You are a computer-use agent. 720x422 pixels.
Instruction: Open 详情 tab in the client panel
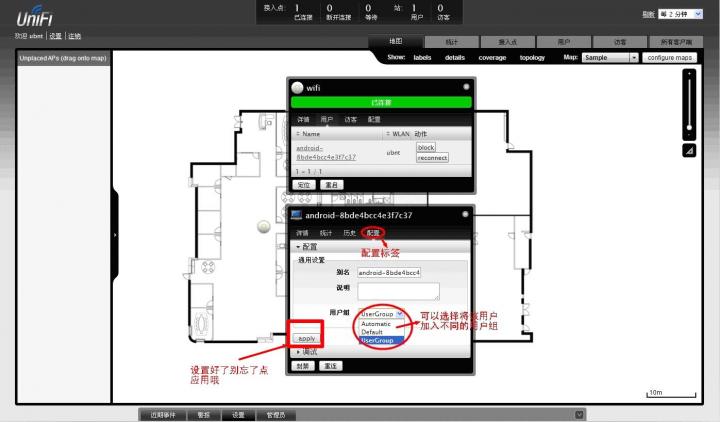click(x=302, y=233)
